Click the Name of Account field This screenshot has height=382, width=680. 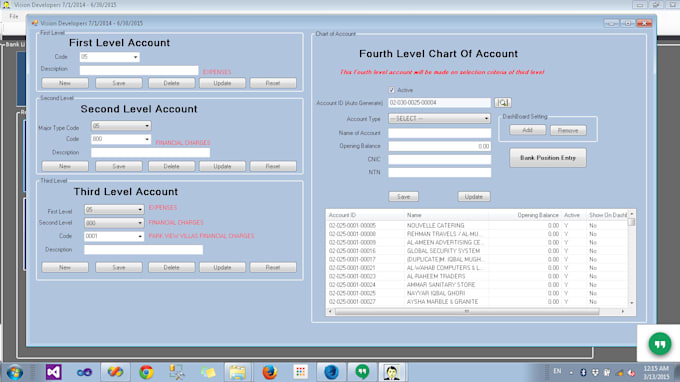[439, 133]
